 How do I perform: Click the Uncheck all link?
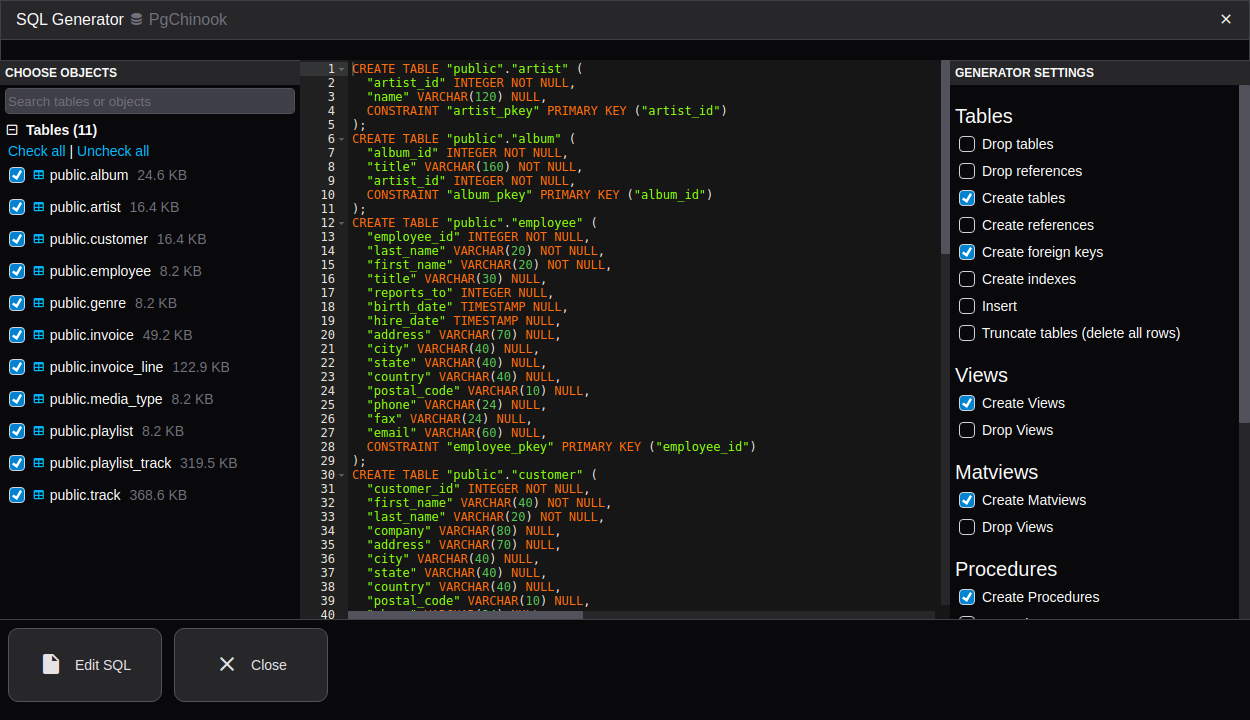click(x=113, y=151)
